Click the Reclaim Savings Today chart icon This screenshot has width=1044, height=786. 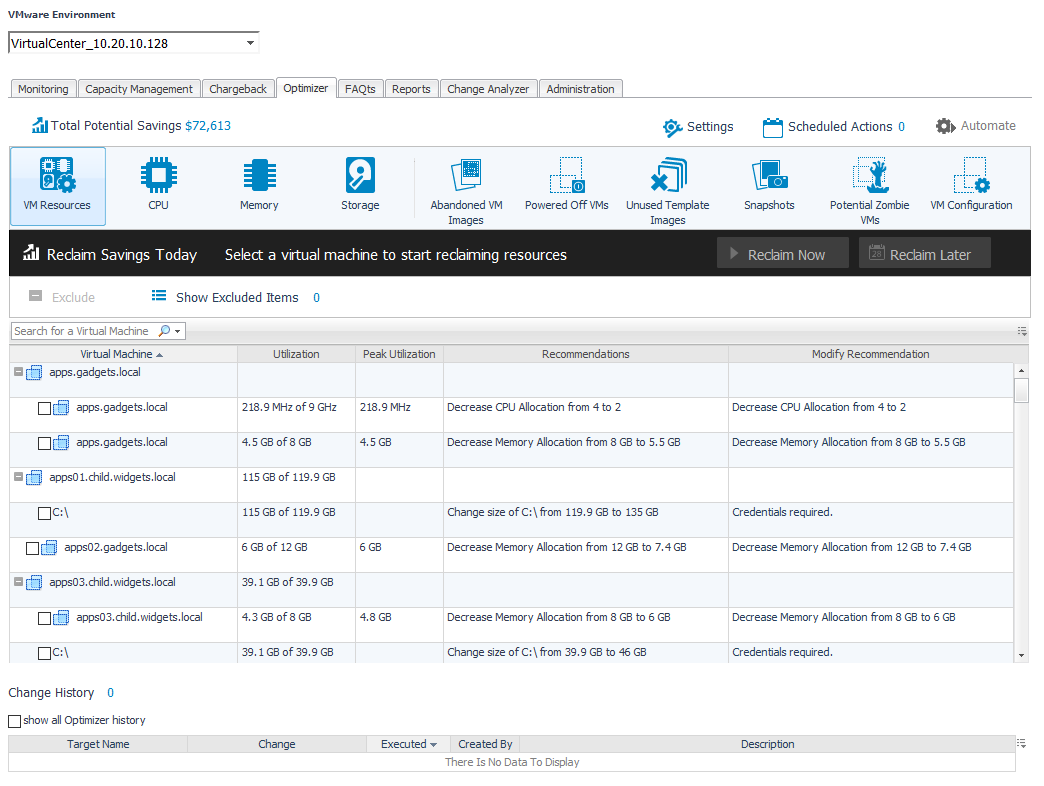click(31, 252)
